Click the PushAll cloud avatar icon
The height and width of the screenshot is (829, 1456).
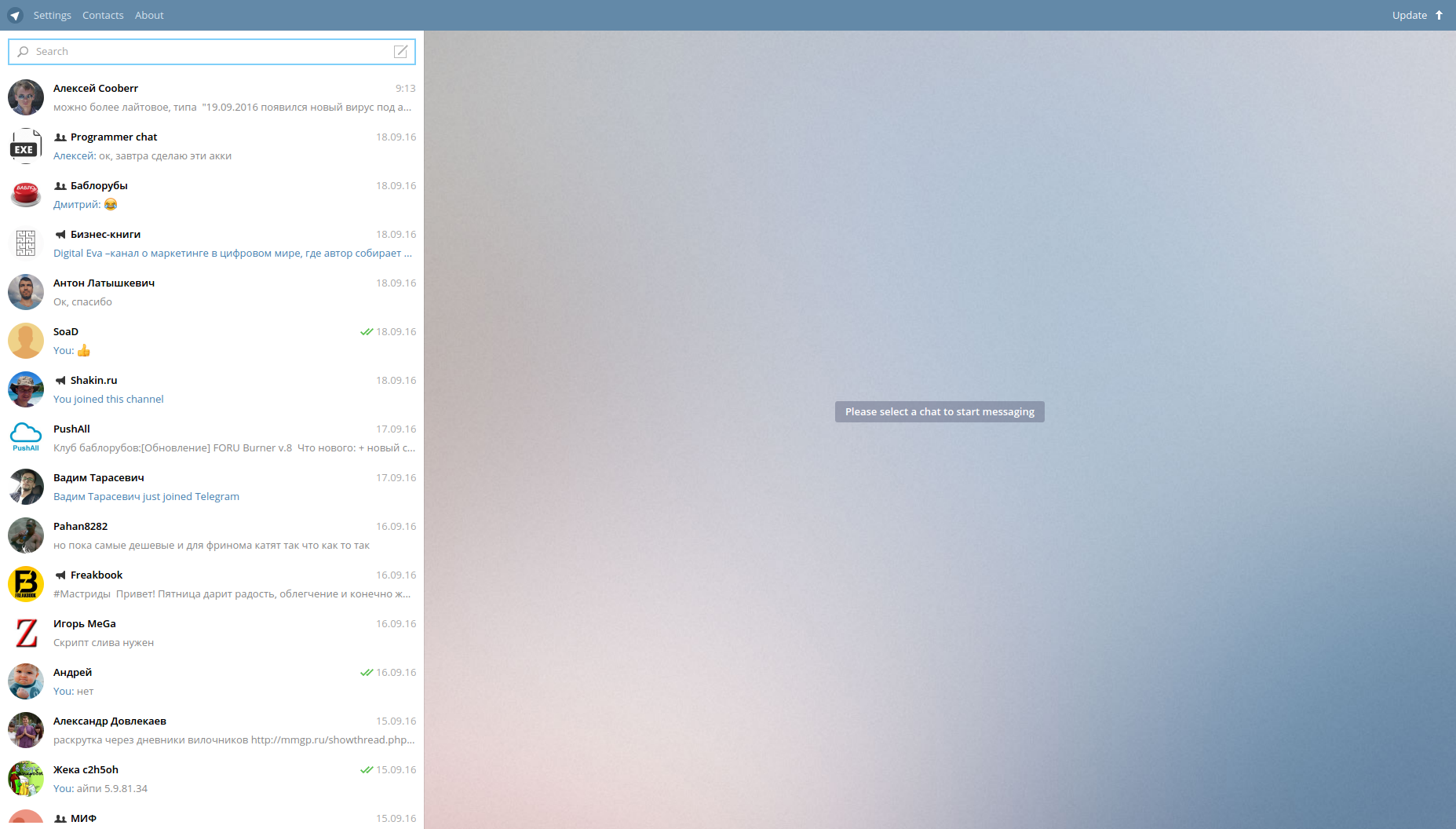(x=26, y=438)
